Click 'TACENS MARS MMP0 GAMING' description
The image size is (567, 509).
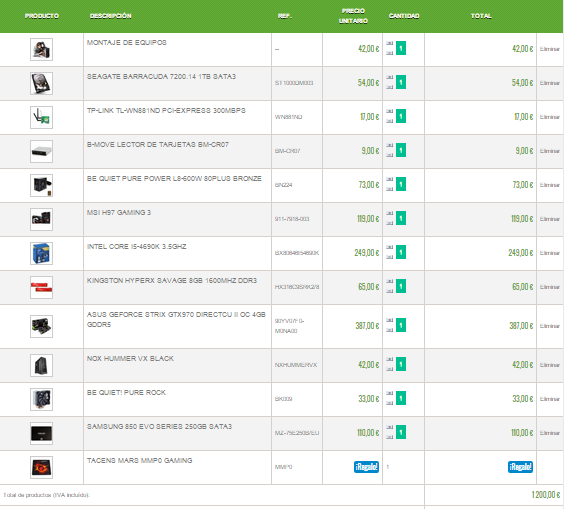[140, 460]
